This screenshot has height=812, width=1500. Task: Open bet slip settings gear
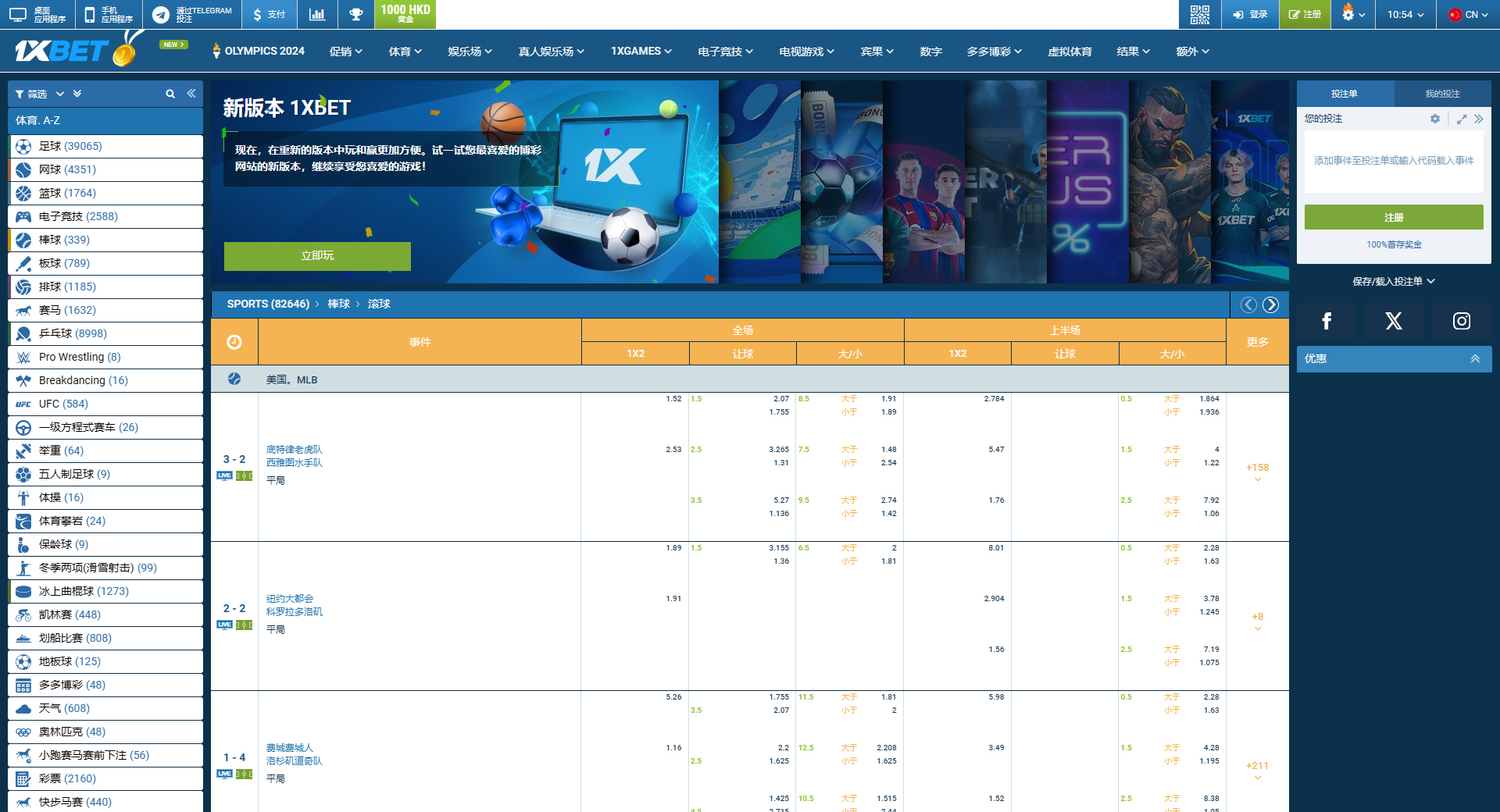(x=1435, y=119)
